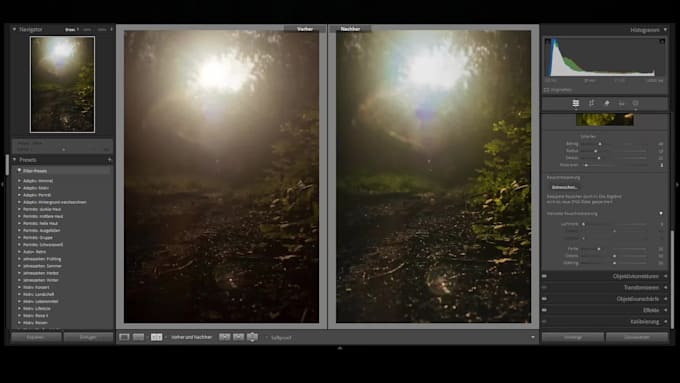Image resolution: width=680 pixels, height=383 pixels.
Task: Choose the Einpas. zoom option in Navigator
Action: 70,29
